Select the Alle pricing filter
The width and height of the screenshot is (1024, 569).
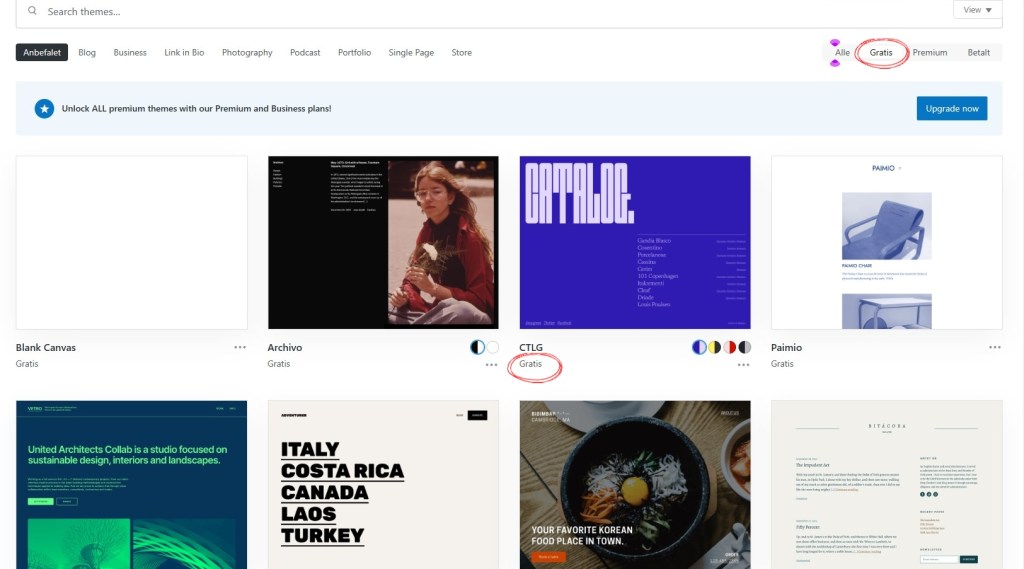[x=842, y=52]
